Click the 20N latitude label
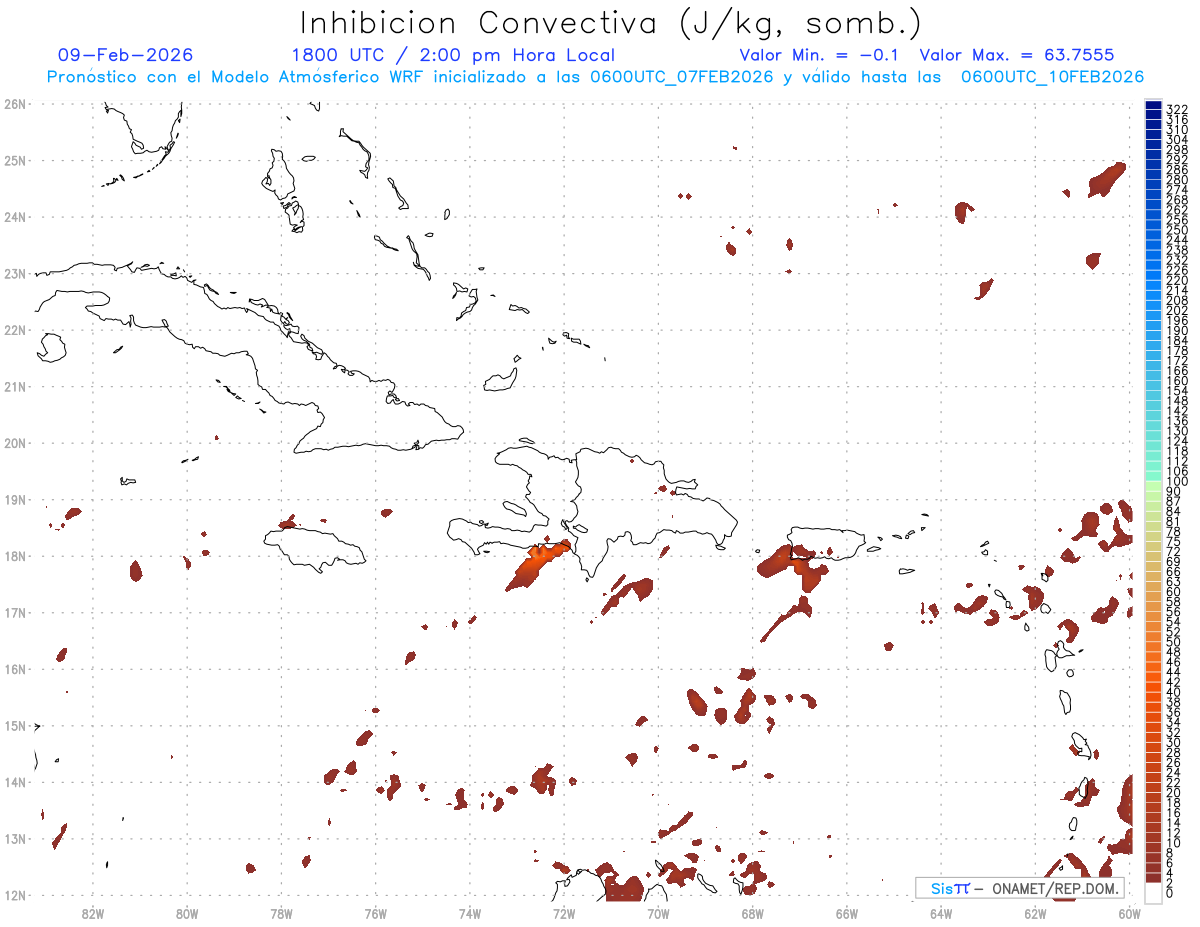The image size is (1200, 927). click(x=14, y=443)
